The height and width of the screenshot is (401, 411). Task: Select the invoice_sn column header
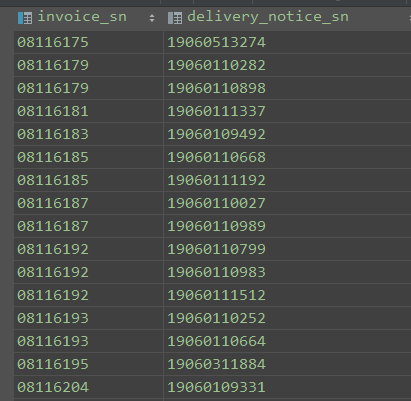(89, 18)
